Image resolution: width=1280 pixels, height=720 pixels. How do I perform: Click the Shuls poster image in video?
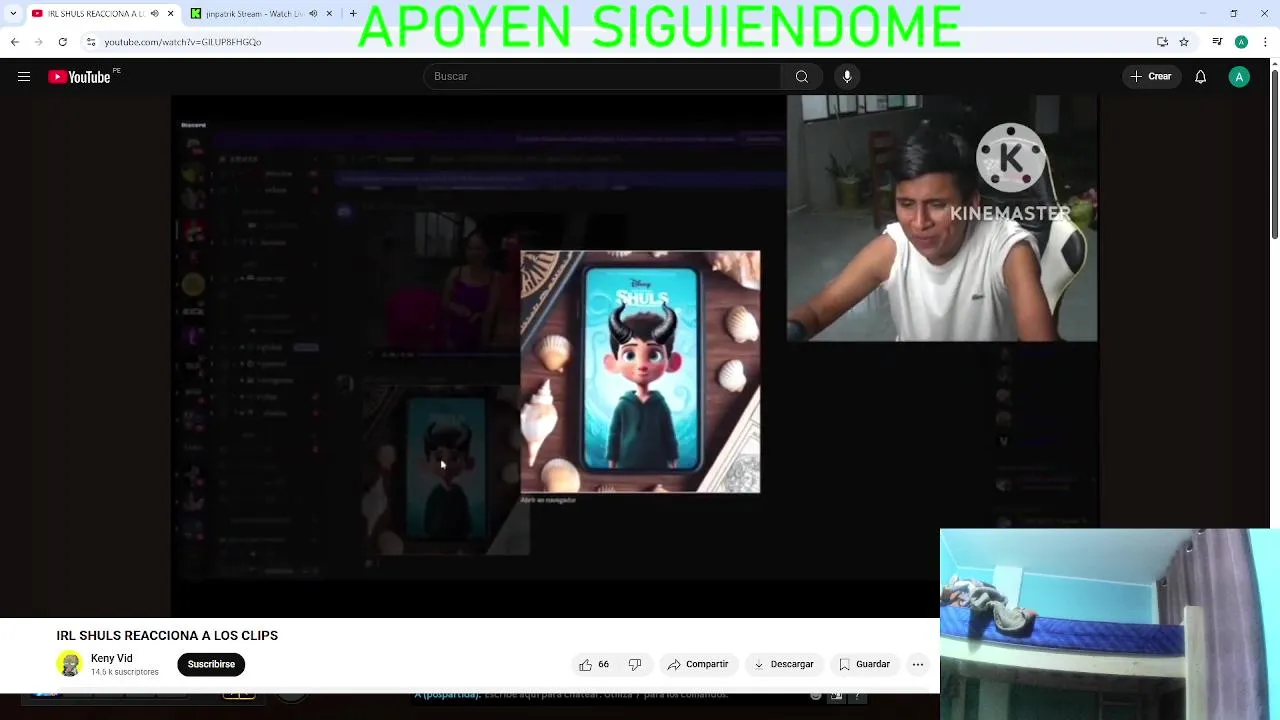(x=640, y=371)
